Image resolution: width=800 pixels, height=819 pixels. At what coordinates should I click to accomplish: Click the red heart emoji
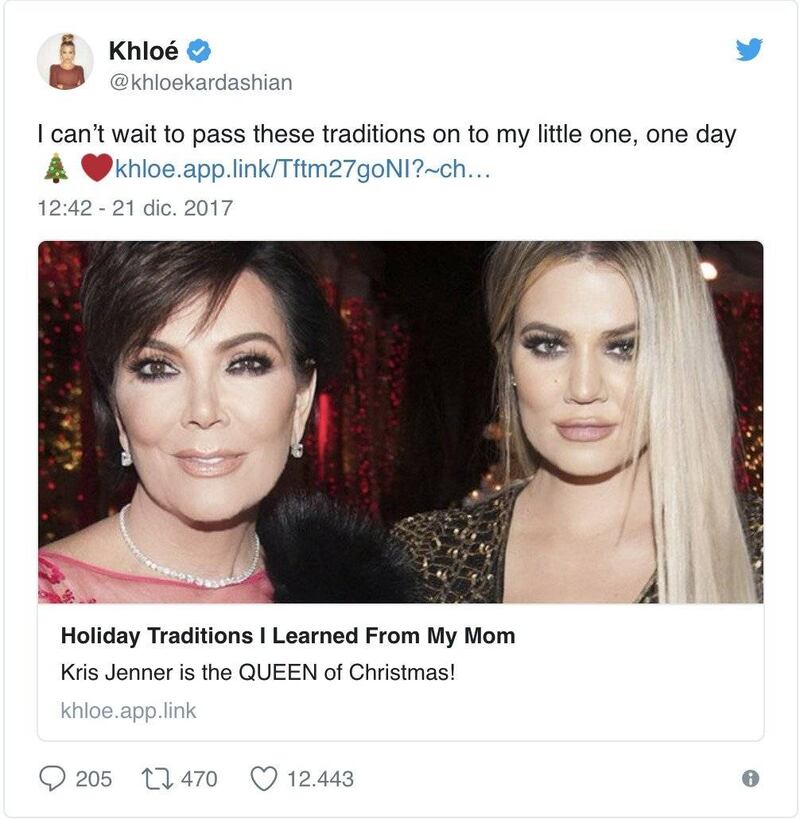97,168
